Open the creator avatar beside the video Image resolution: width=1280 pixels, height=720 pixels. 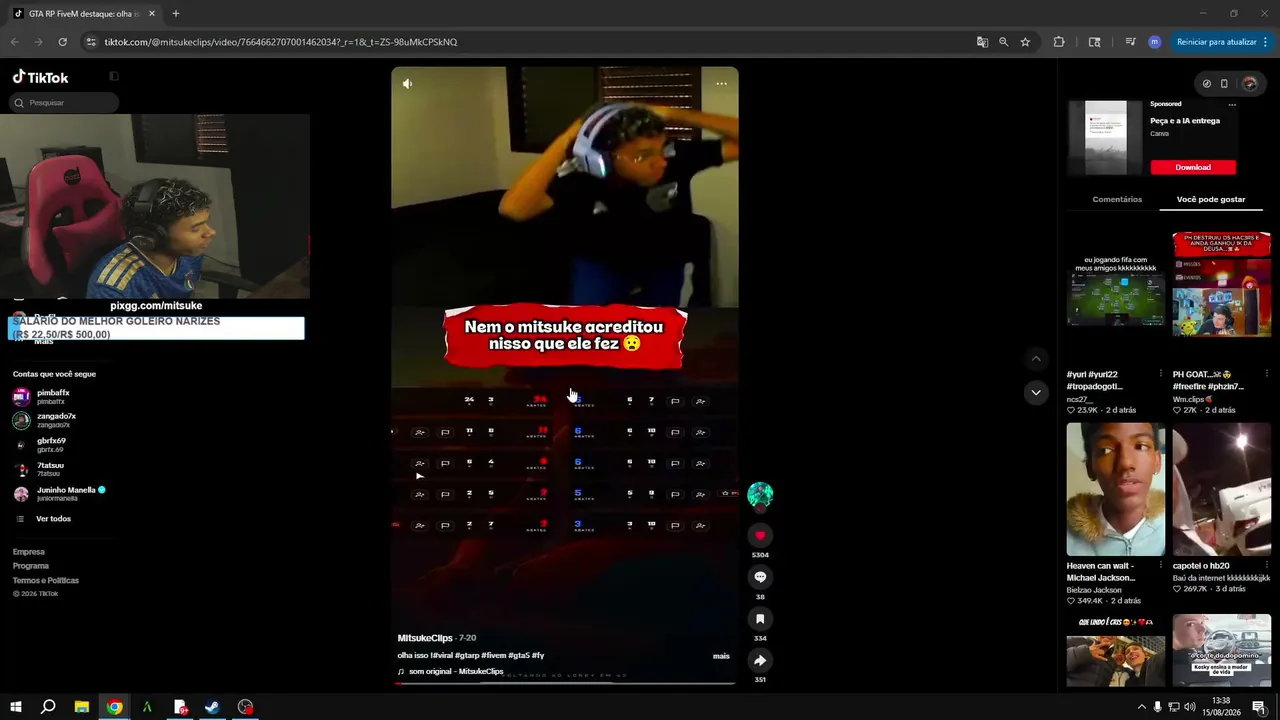tap(760, 495)
